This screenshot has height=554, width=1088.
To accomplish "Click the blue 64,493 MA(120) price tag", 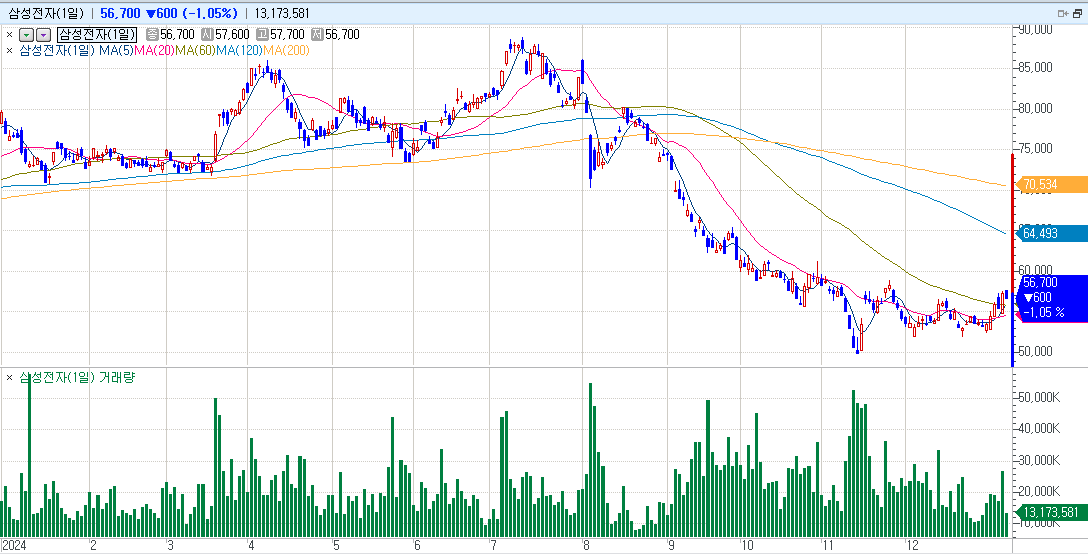I will [1051, 233].
